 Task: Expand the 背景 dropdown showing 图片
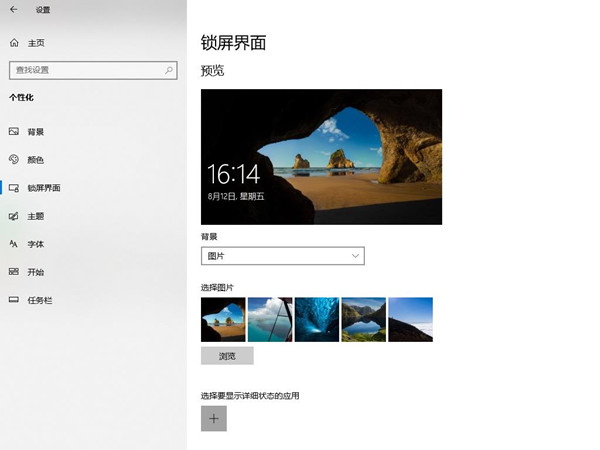(282, 257)
